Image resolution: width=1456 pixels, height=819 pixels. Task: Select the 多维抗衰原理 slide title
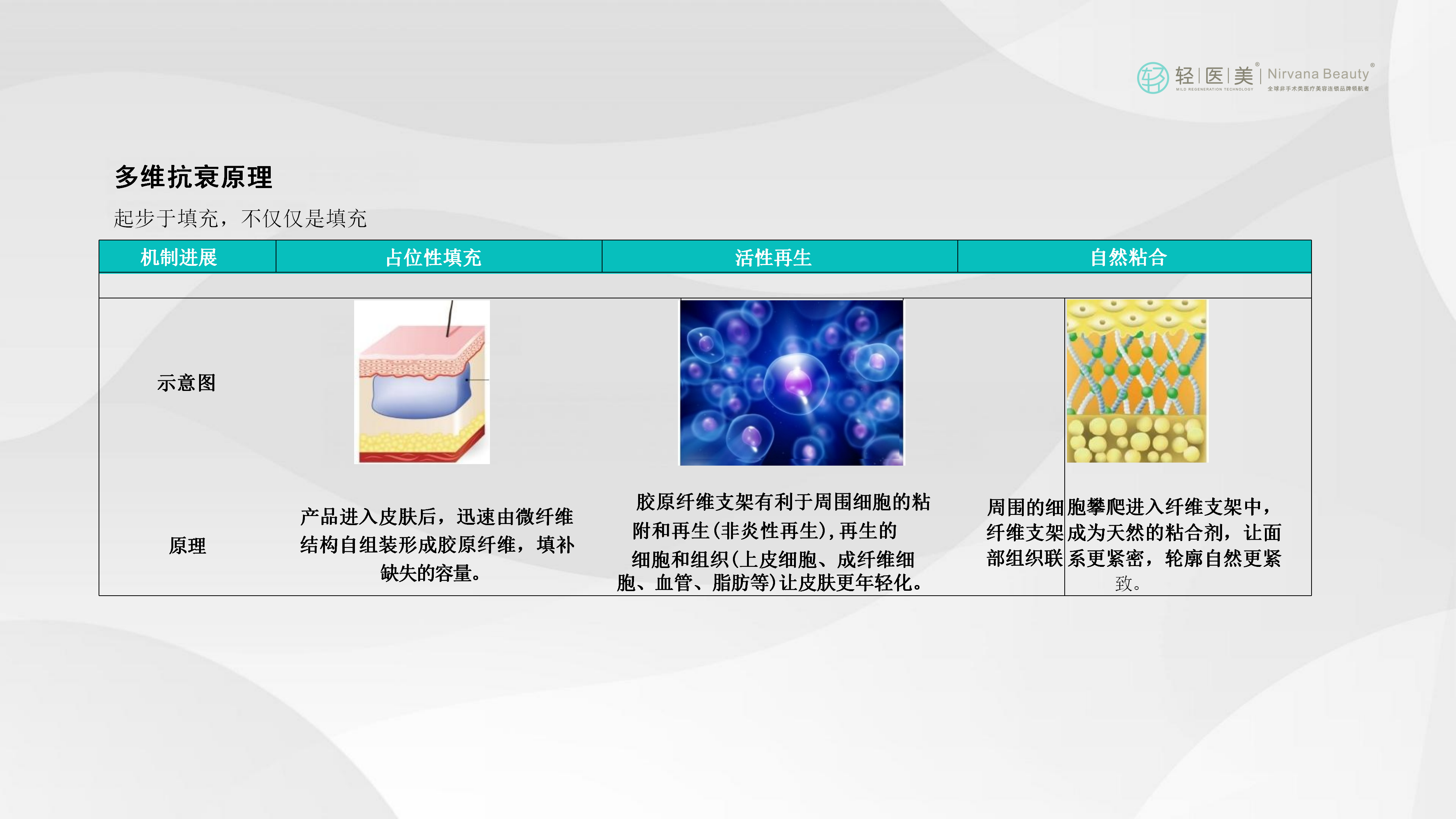[194, 177]
